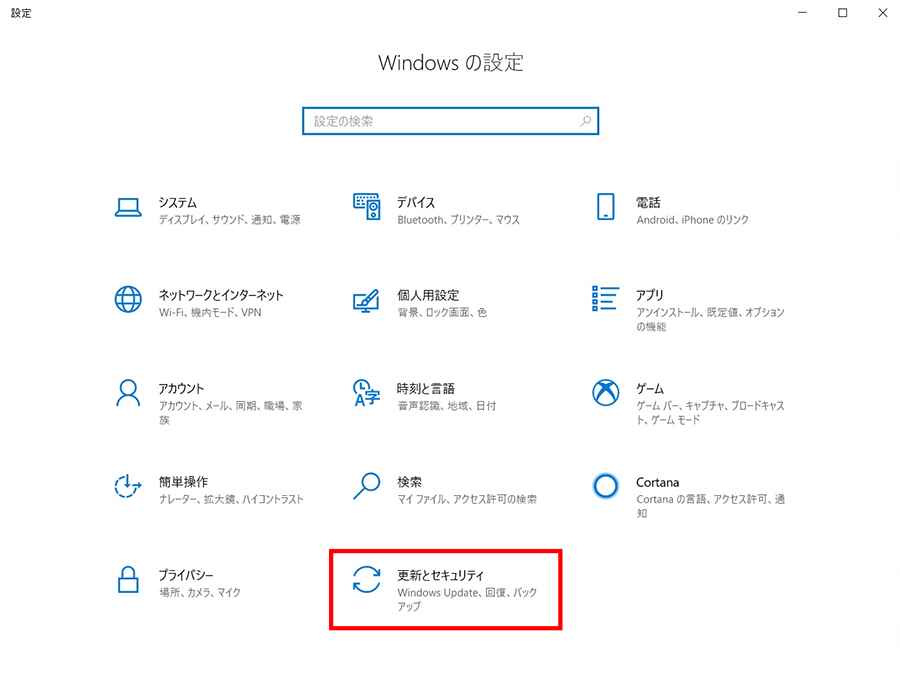The height and width of the screenshot is (694, 900).
Task: Click the Windows の設定 page heading
Action: pyautogui.click(x=451, y=63)
